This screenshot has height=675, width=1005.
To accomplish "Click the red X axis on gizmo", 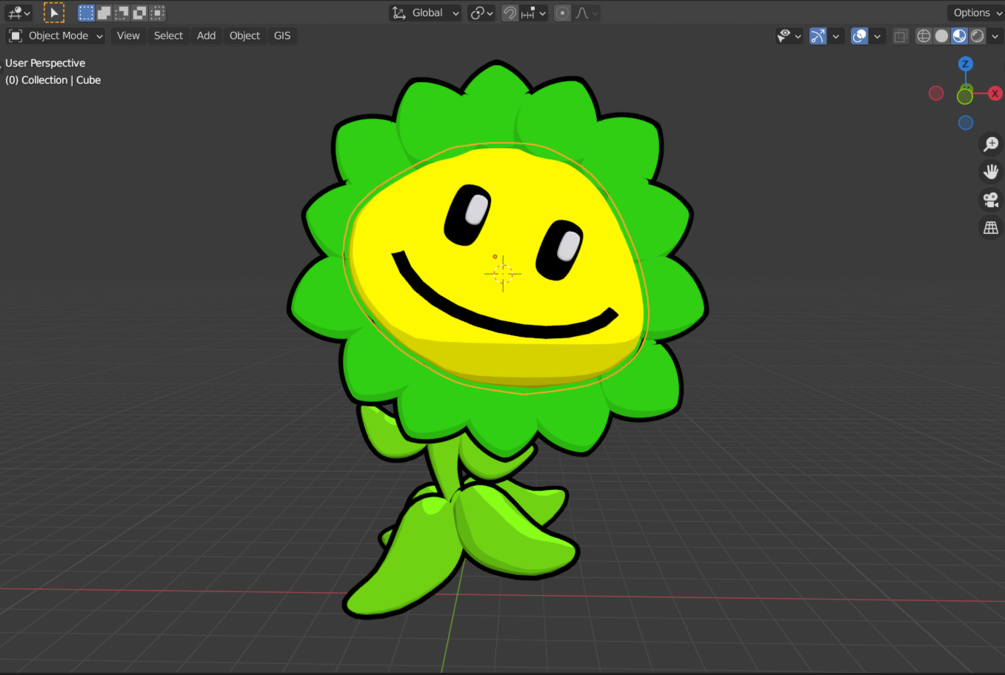I will 995,94.
